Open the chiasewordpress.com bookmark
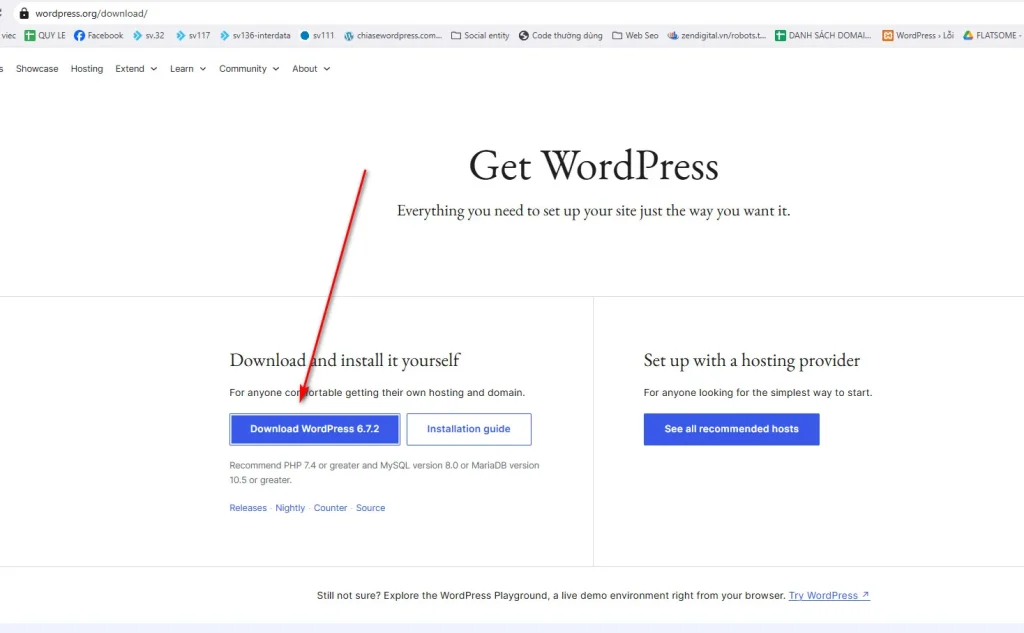This screenshot has height=633, width=1024. 392,35
